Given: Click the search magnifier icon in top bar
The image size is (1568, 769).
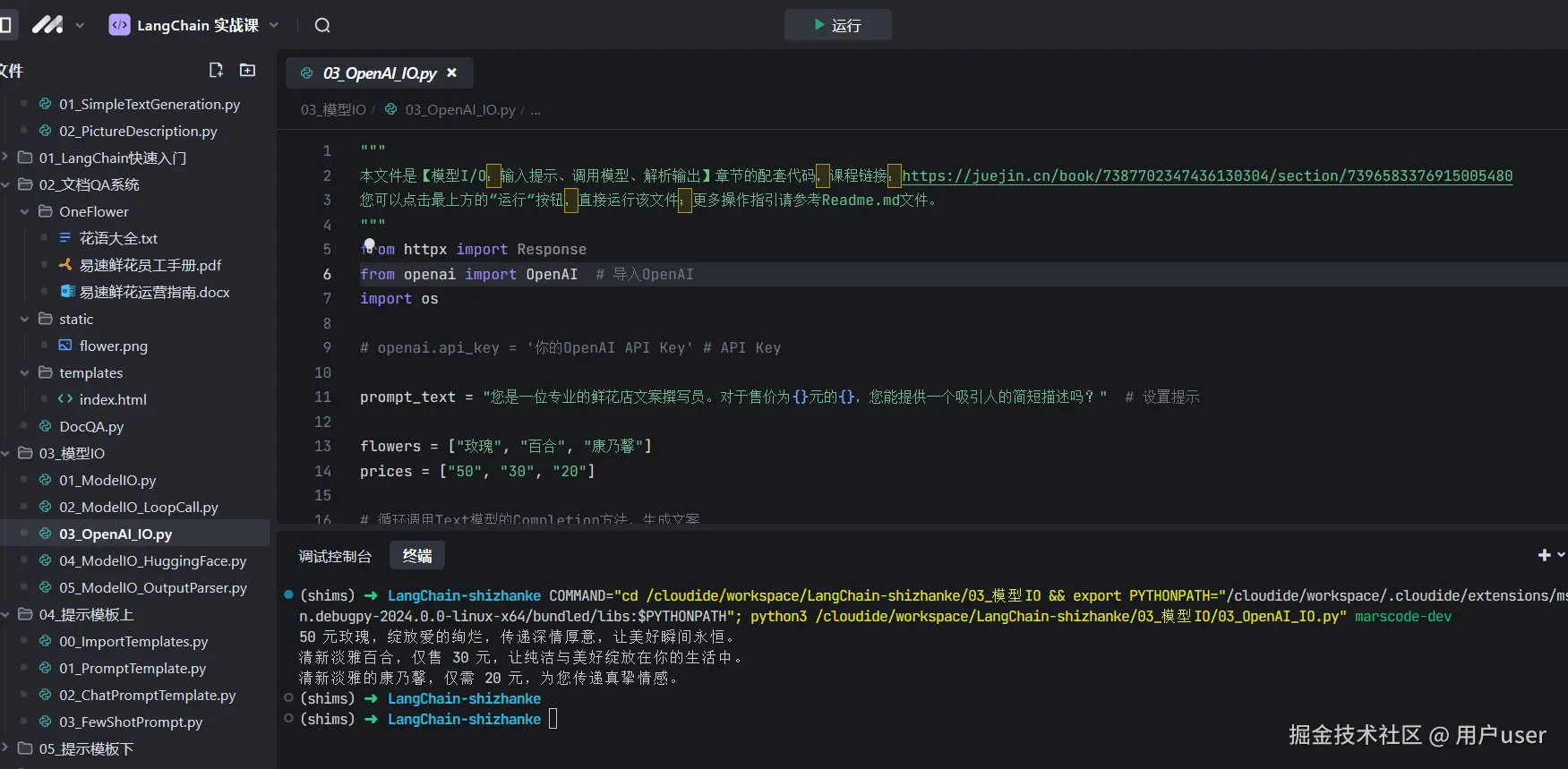Looking at the screenshot, I should 322,25.
